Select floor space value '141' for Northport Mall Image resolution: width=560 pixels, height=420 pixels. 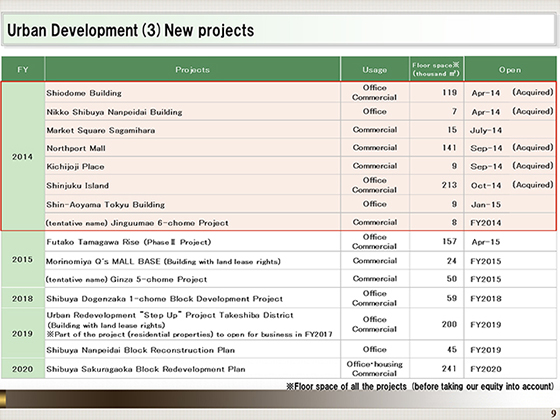[450, 148]
